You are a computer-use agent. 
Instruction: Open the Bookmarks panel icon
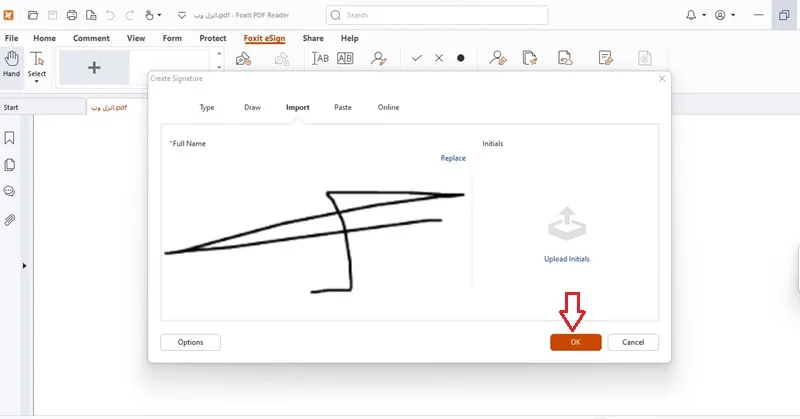9,138
